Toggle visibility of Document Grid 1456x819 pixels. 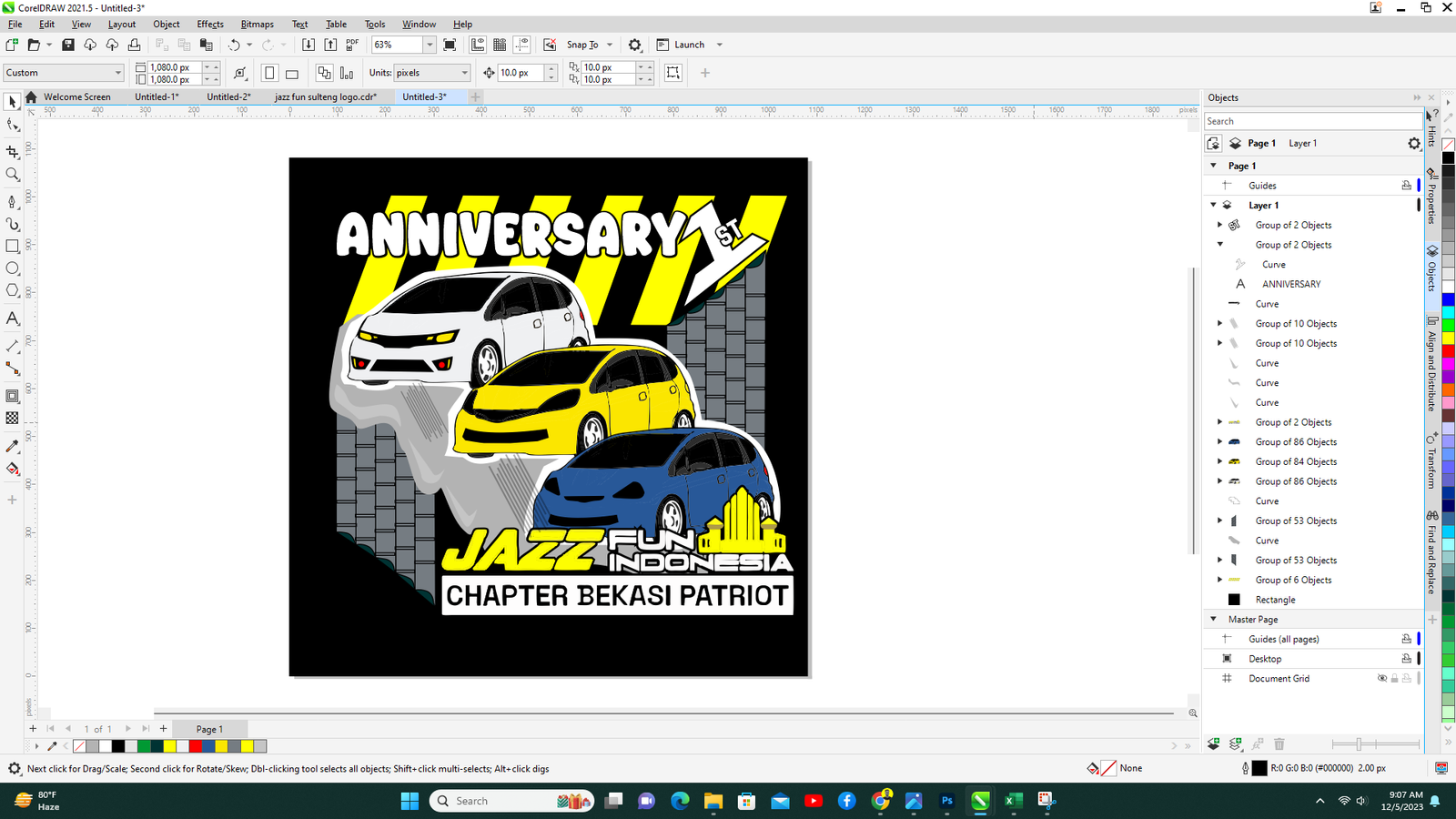pyautogui.click(x=1381, y=679)
